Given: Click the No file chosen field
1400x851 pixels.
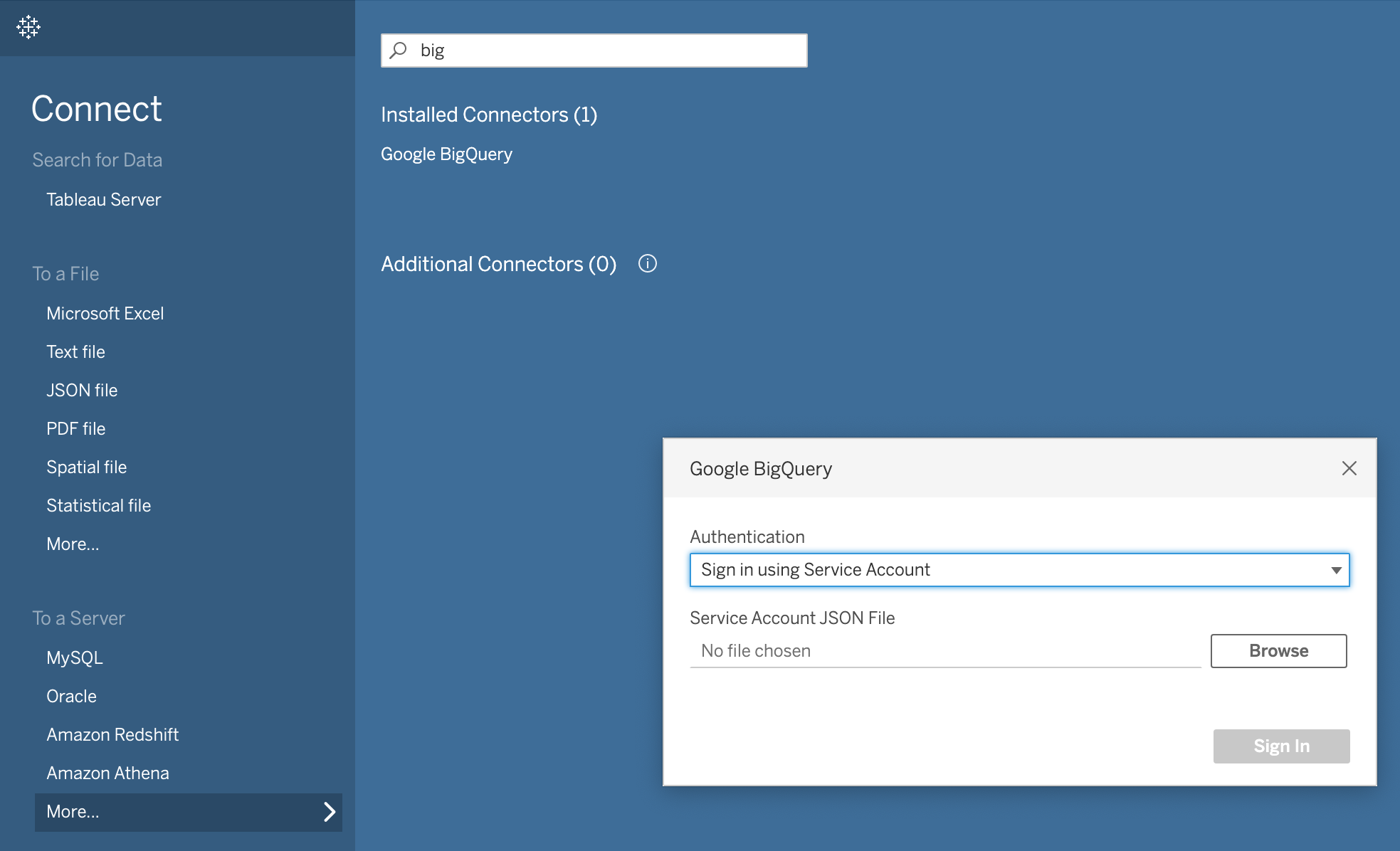Looking at the screenshot, I should coord(945,651).
